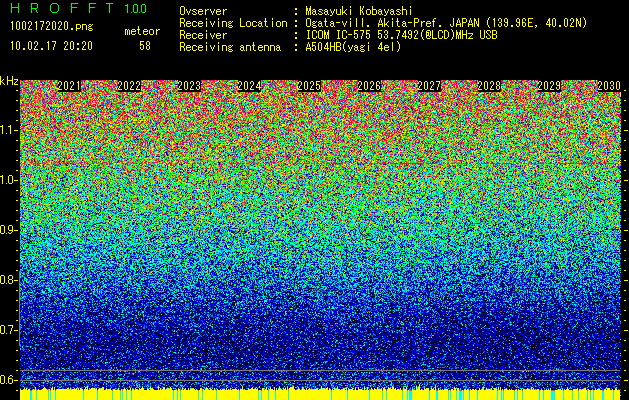
Task: Click the 2022 time marker
Action: coord(129,86)
